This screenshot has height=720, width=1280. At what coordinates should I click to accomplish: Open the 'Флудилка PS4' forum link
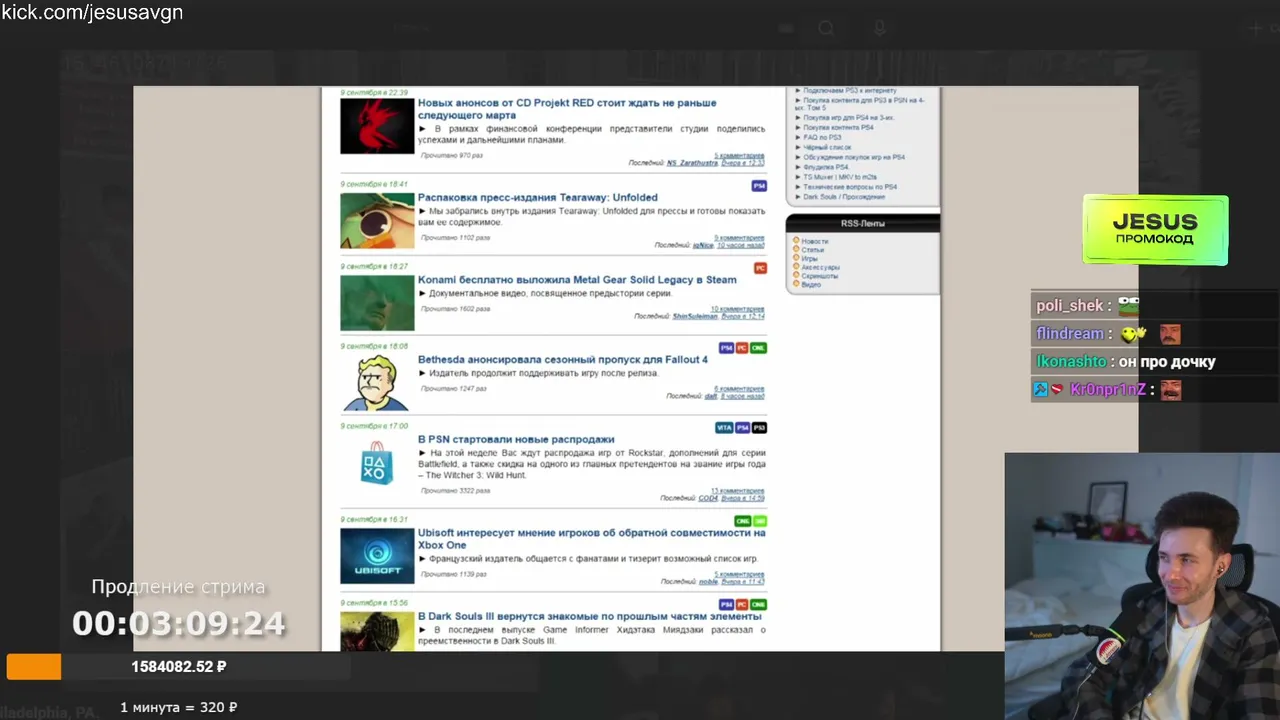(x=826, y=167)
